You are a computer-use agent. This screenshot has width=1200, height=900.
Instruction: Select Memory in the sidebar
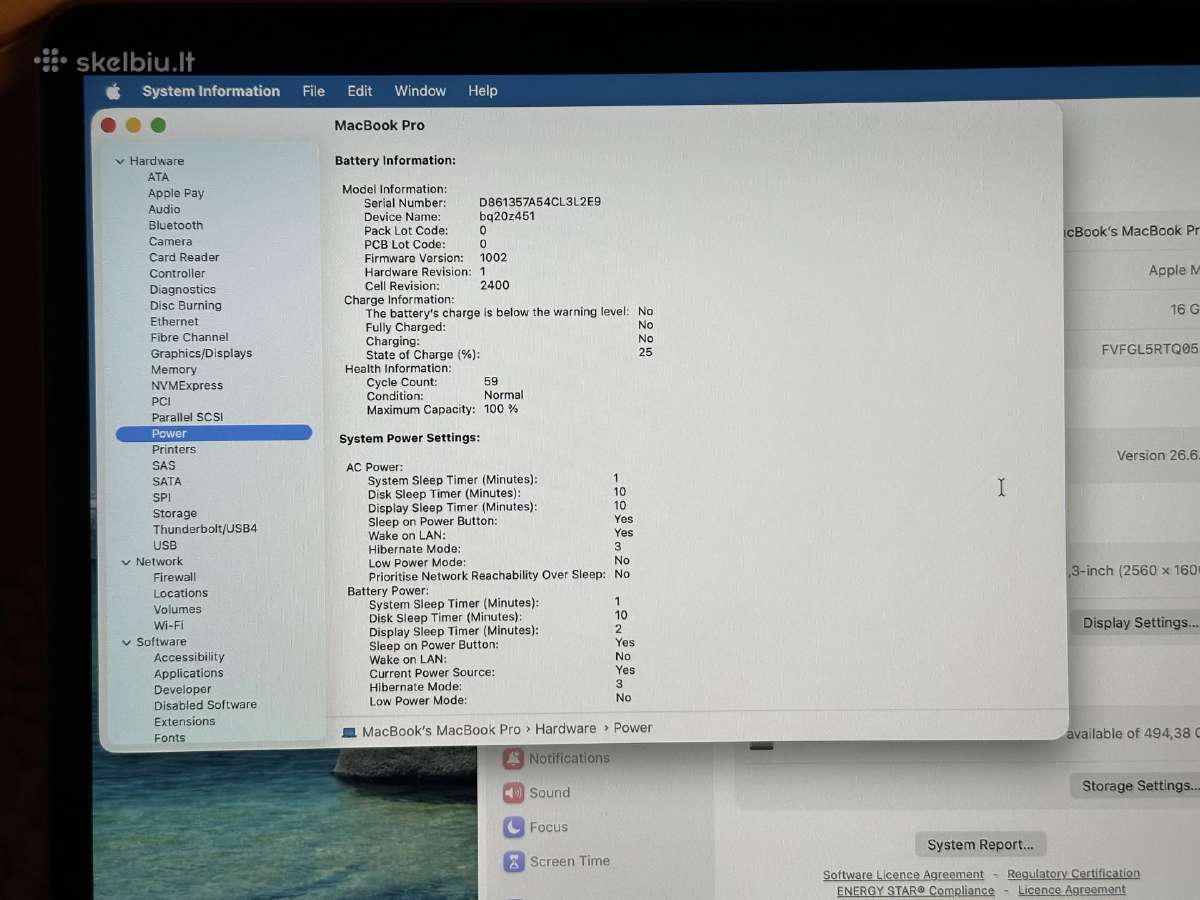tap(174, 369)
